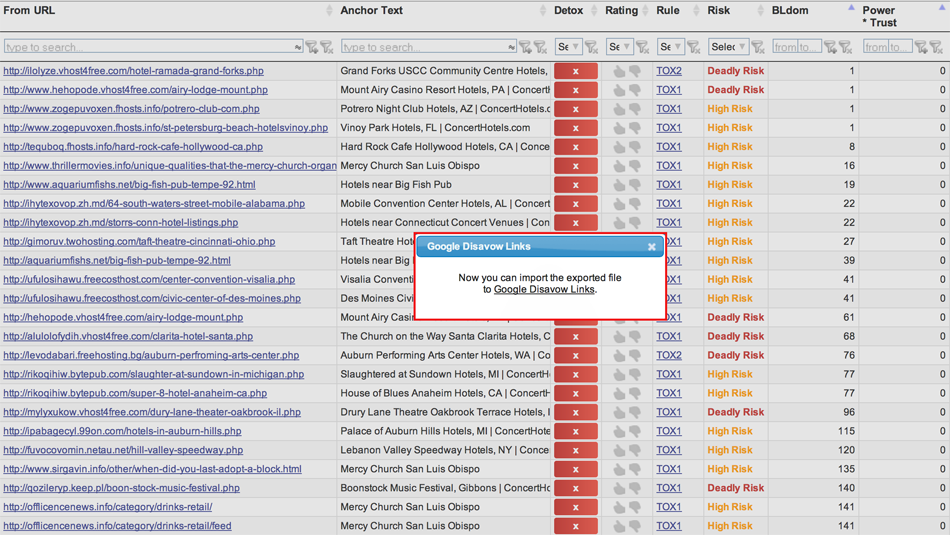The height and width of the screenshot is (535, 950).
Task: Focus the BLdom 'from' range field
Action: 785,47
